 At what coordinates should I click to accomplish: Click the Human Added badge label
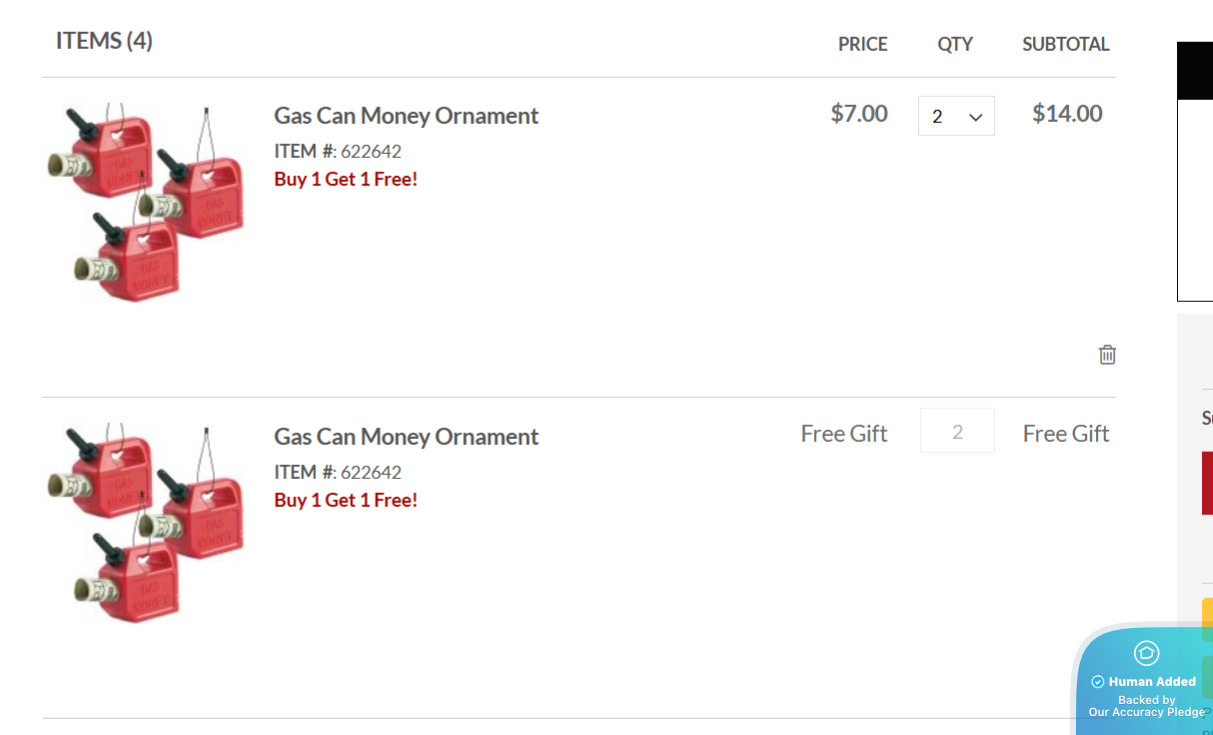pos(1152,682)
